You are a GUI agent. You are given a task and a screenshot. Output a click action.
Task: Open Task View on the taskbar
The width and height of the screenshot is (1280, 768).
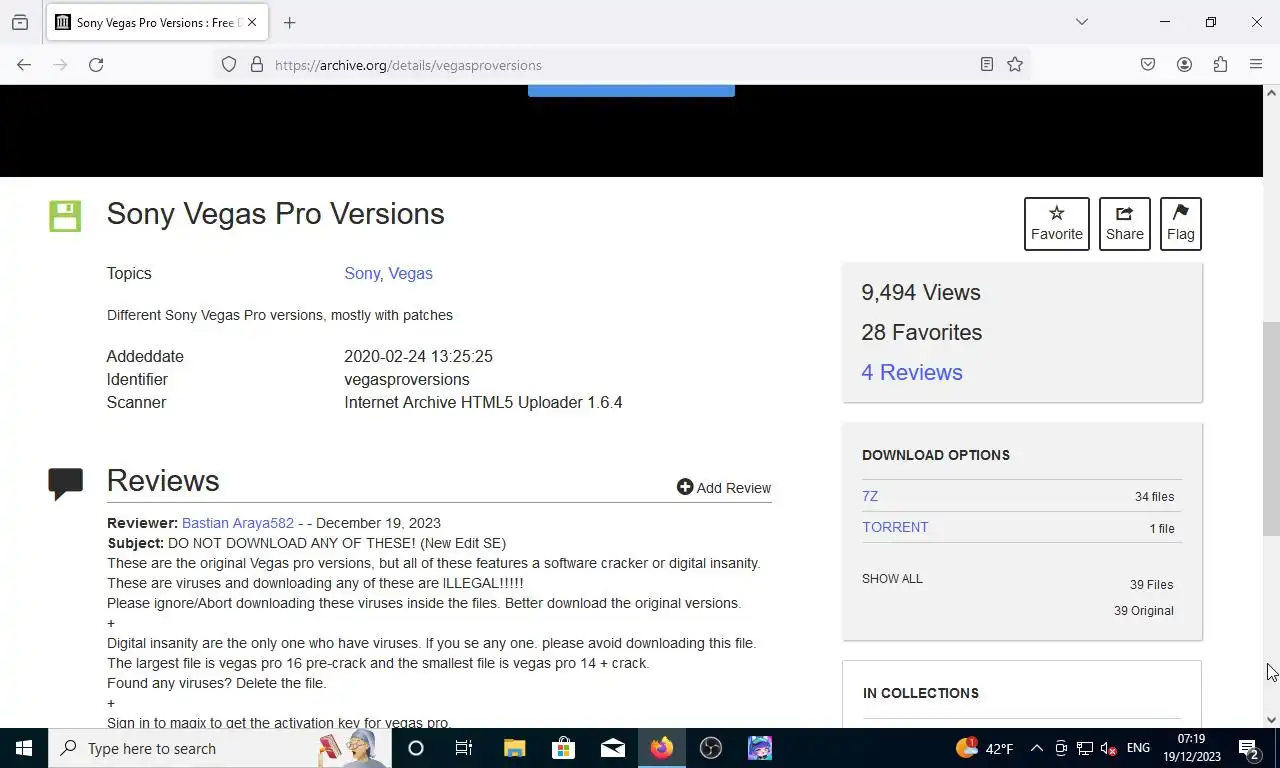(x=464, y=748)
